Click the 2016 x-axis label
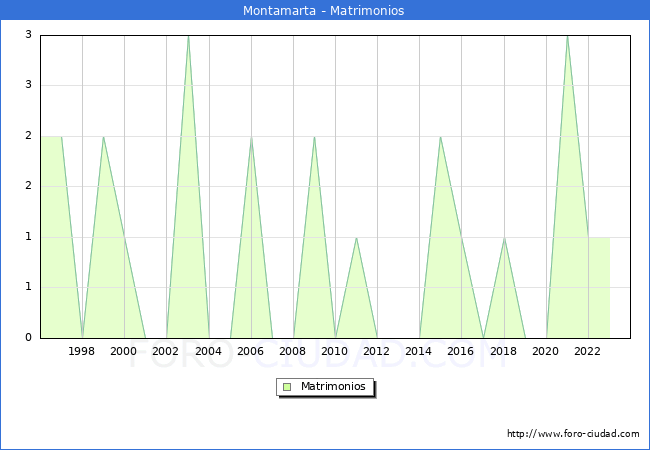This screenshot has width=650, height=450. [x=461, y=351]
